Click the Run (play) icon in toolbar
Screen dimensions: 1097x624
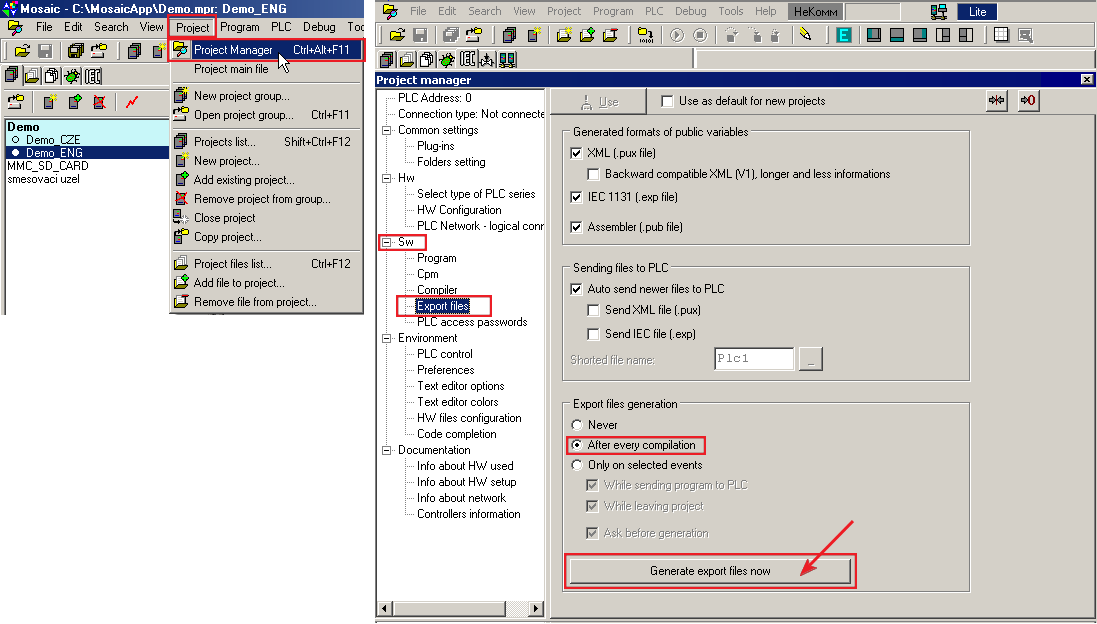(x=677, y=35)
